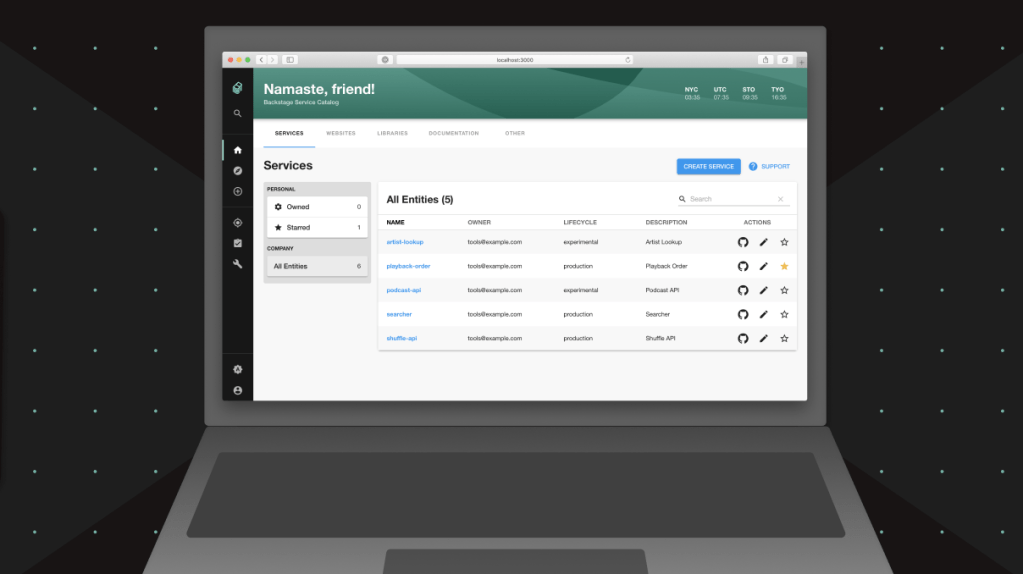The image size is (1023, 574).
Task: Unstar the playback-order entity
Action: [784, 266]
